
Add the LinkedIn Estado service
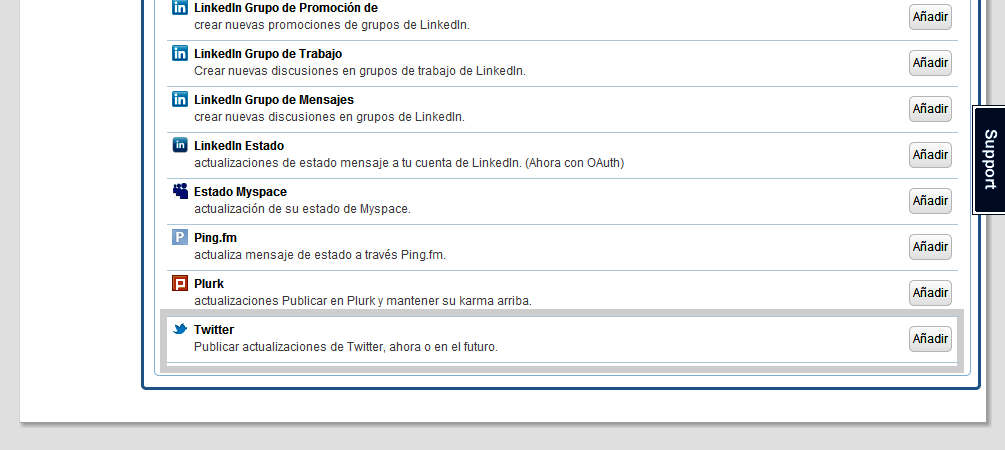point(930,155)
